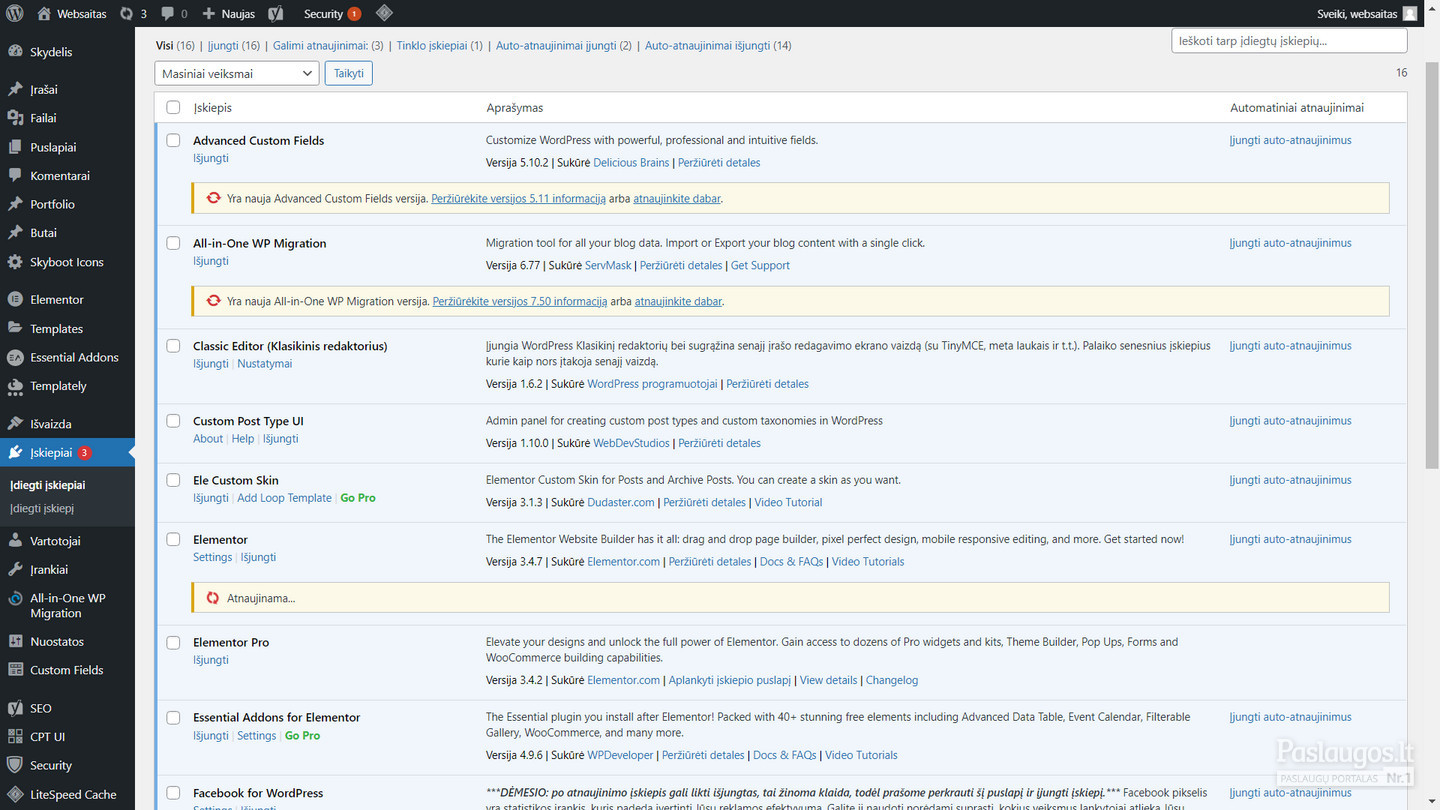Click the Skyboot Icons gear icon
This screenshot has width=1440, height=810.
tap(15, 262)
